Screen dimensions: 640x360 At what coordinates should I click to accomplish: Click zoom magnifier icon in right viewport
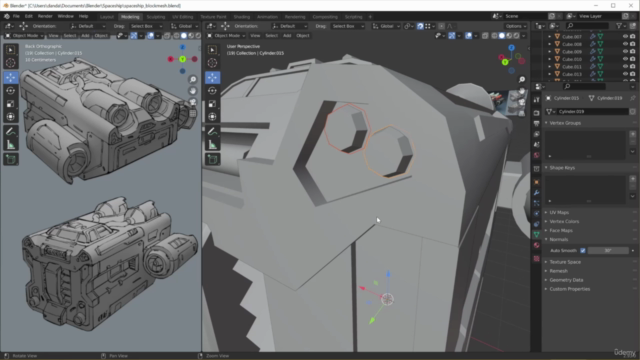coord(522,80)
